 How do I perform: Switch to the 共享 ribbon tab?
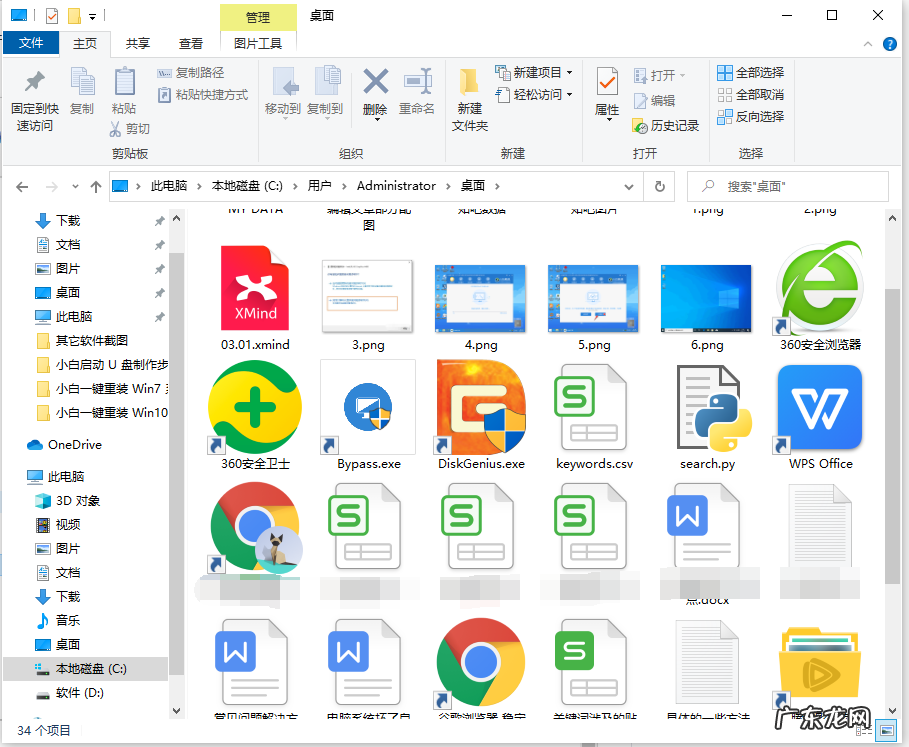click(x=137, y=43)
